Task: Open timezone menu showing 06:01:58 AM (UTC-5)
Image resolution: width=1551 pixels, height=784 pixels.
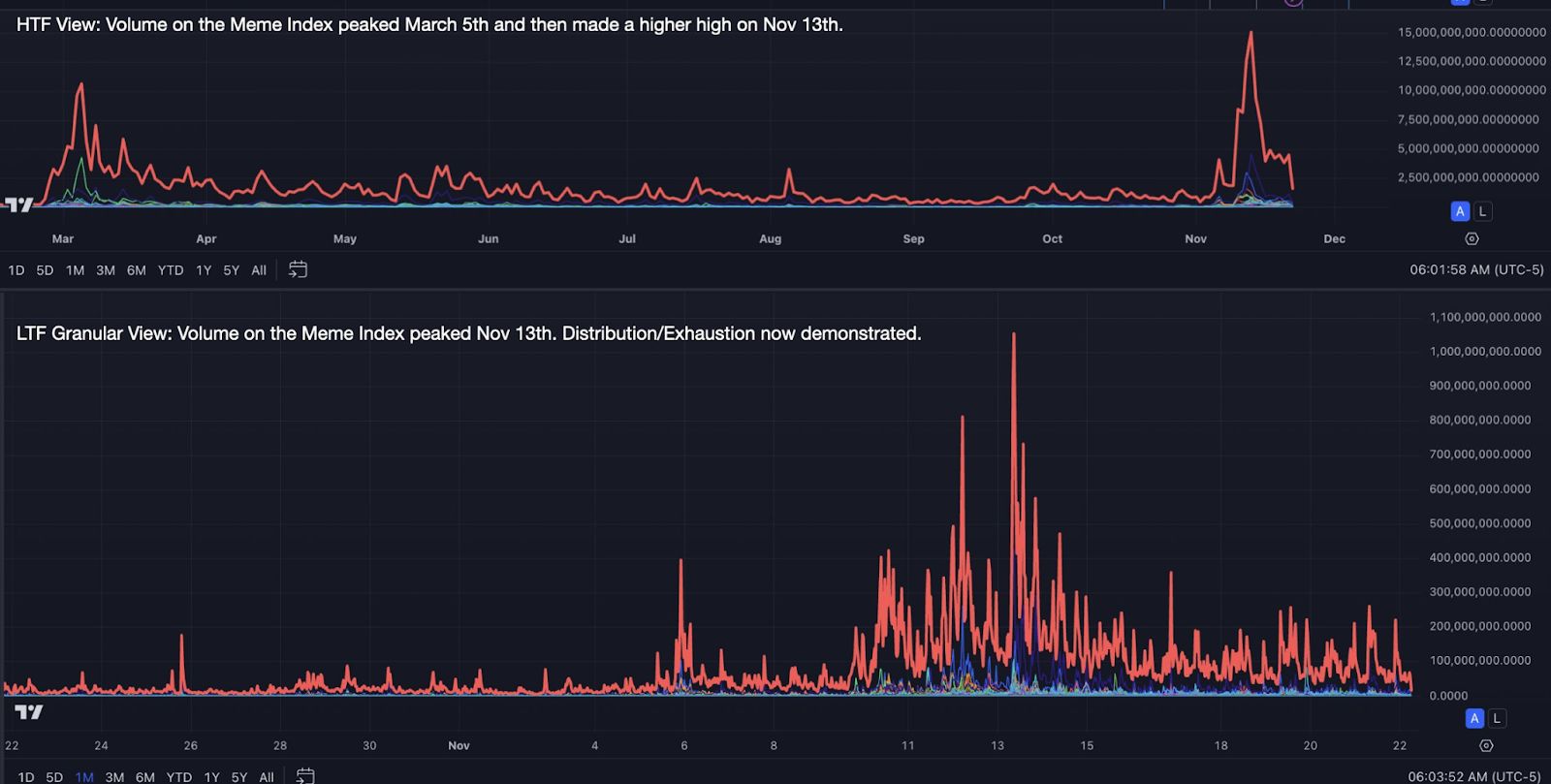Action: (1476, 269)
